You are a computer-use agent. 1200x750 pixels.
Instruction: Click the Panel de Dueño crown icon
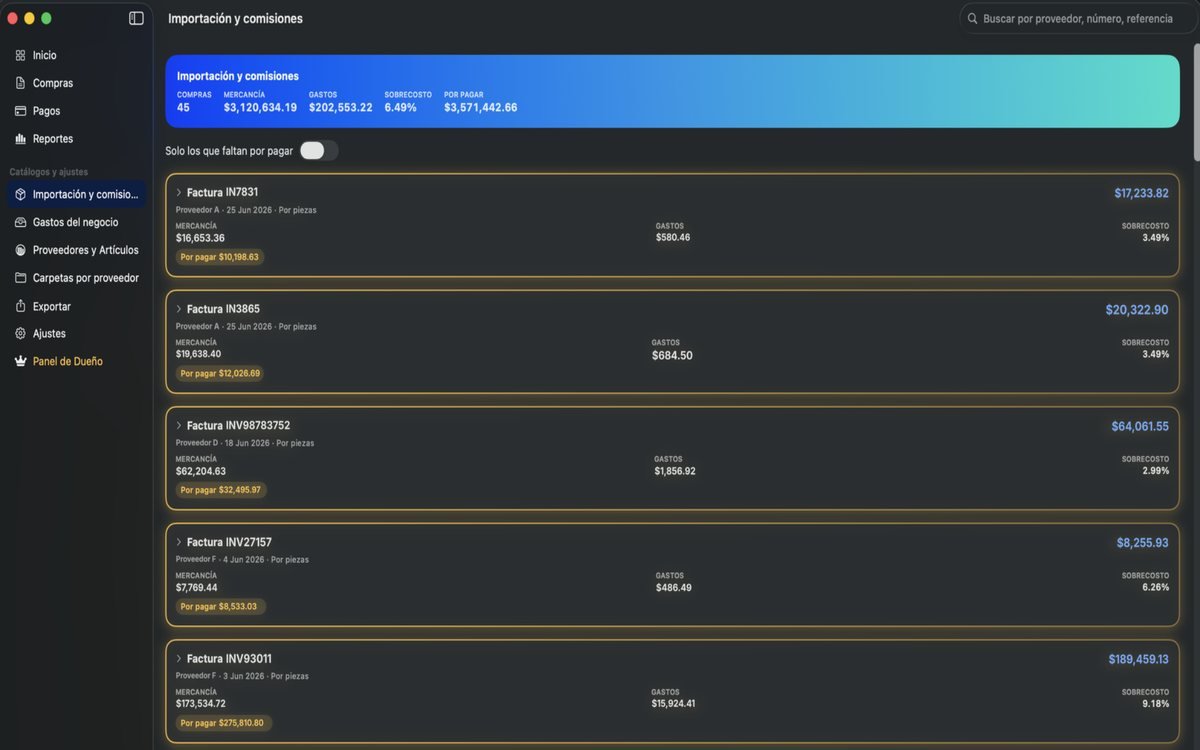[x=20, y=361]
